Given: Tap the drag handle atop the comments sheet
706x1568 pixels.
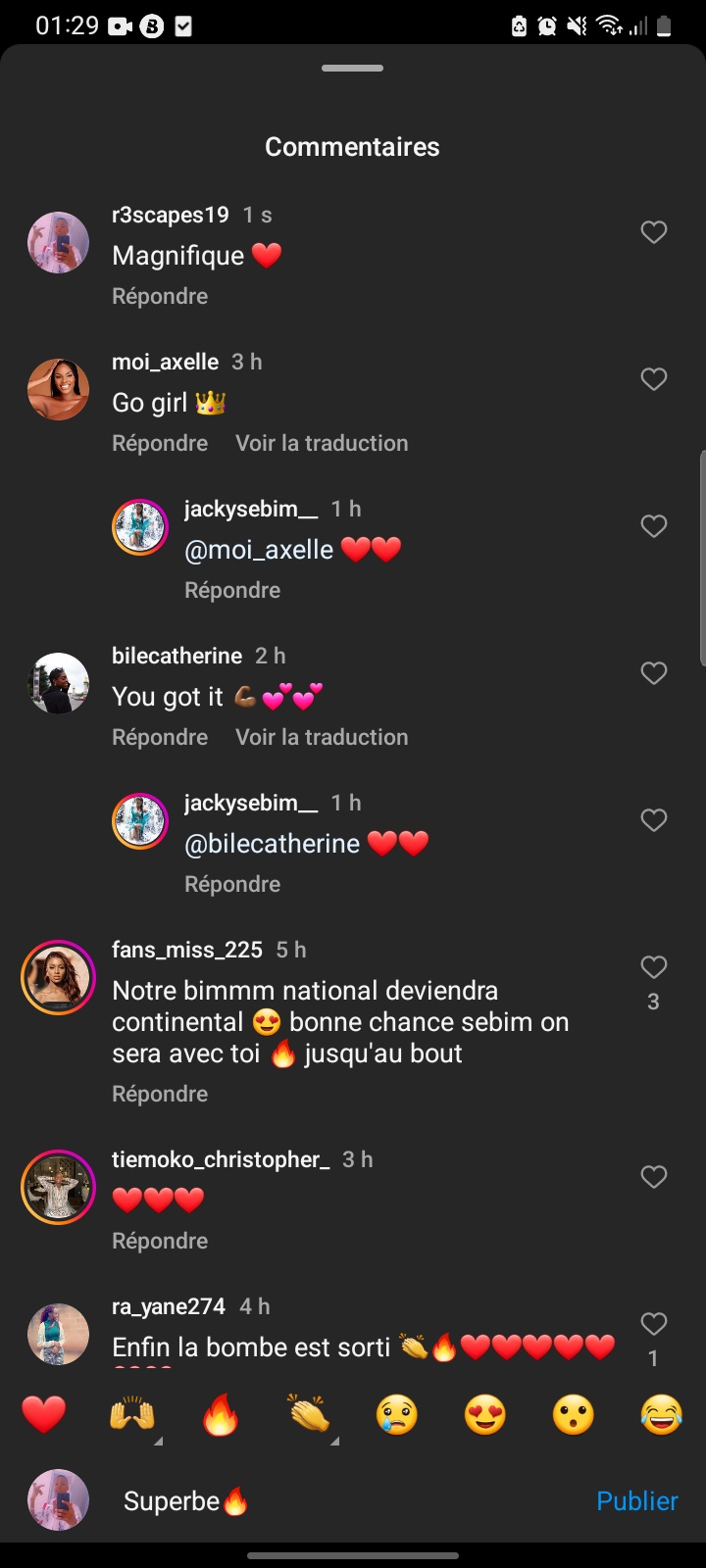Looking at the screenshot, I should tap(352, 69).
